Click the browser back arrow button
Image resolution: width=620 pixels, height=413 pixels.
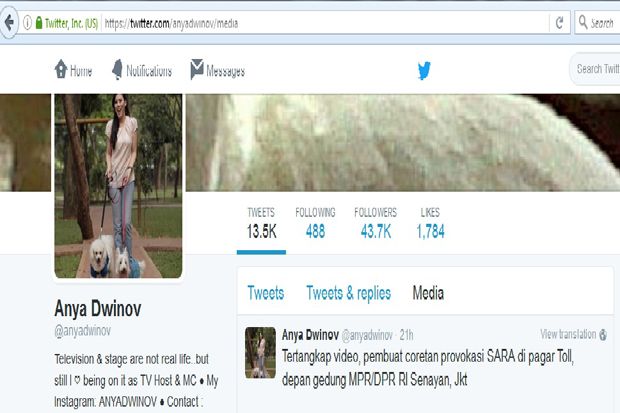pos(8,23)
